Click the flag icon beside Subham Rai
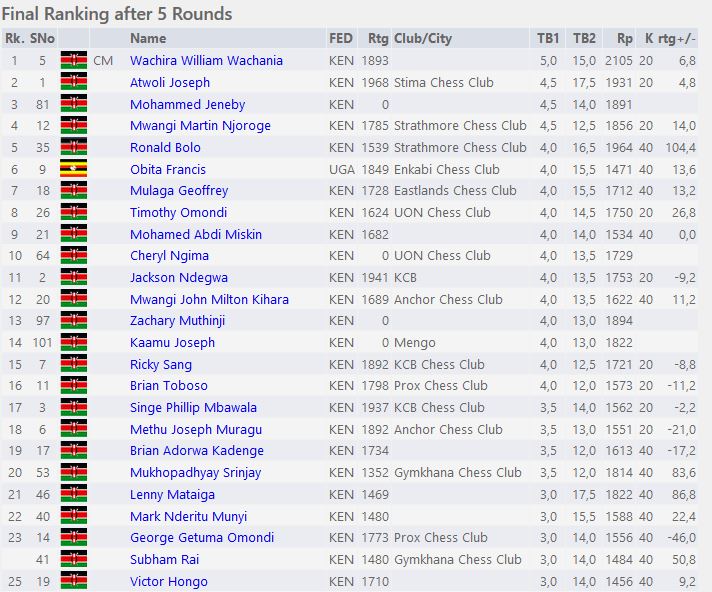This screenshot has width=712, height=592. (74, 559)
